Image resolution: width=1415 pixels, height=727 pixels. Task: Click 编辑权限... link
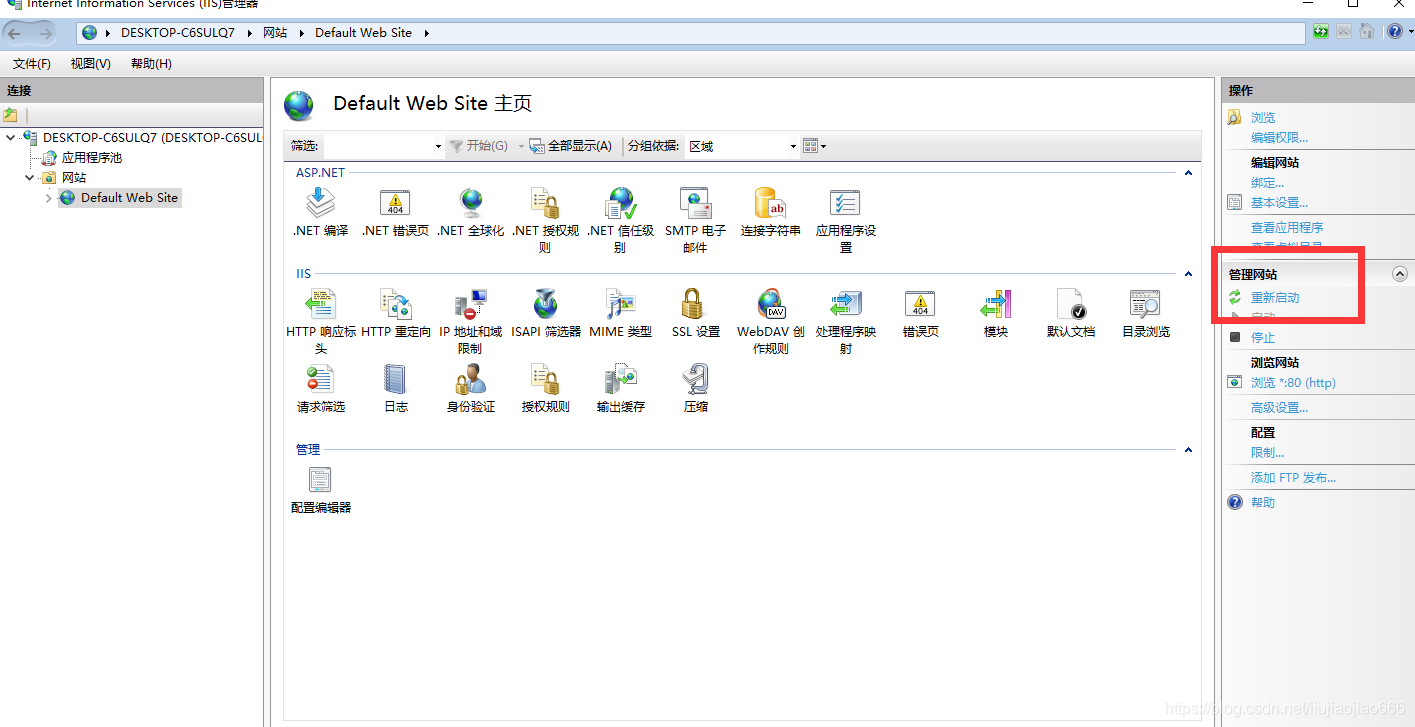[x=1279, y=138]
